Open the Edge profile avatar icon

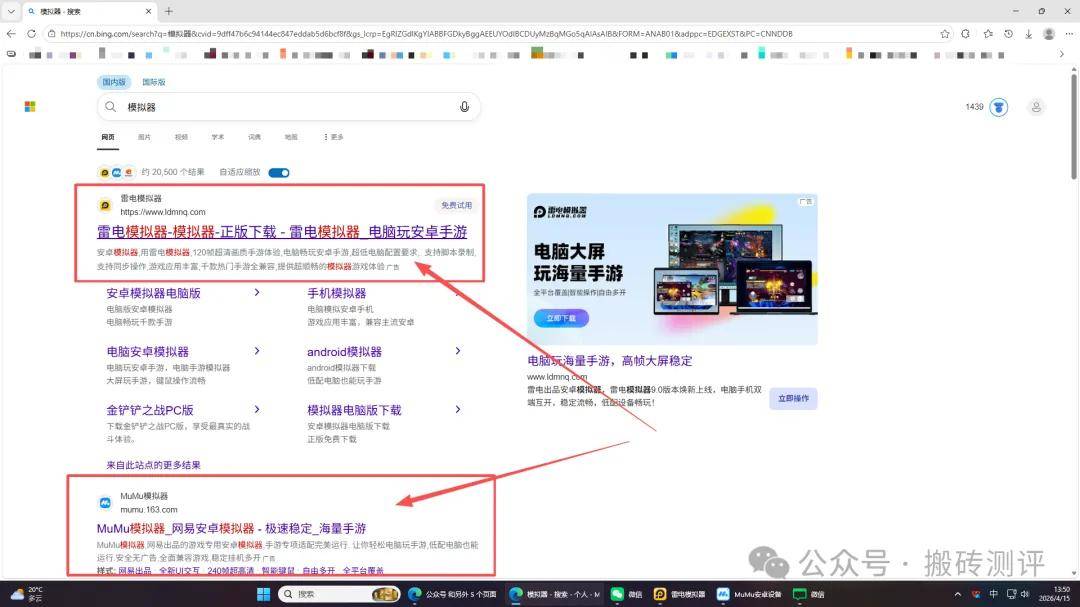pos(1048,33)
